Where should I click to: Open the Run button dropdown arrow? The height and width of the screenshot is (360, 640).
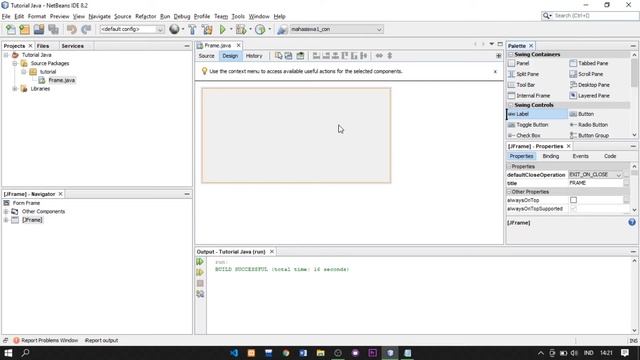tap(231, 29)
